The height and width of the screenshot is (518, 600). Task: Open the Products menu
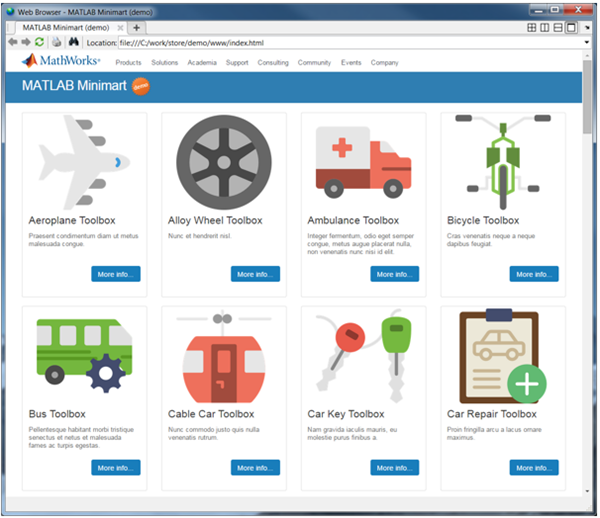point(128,63)
